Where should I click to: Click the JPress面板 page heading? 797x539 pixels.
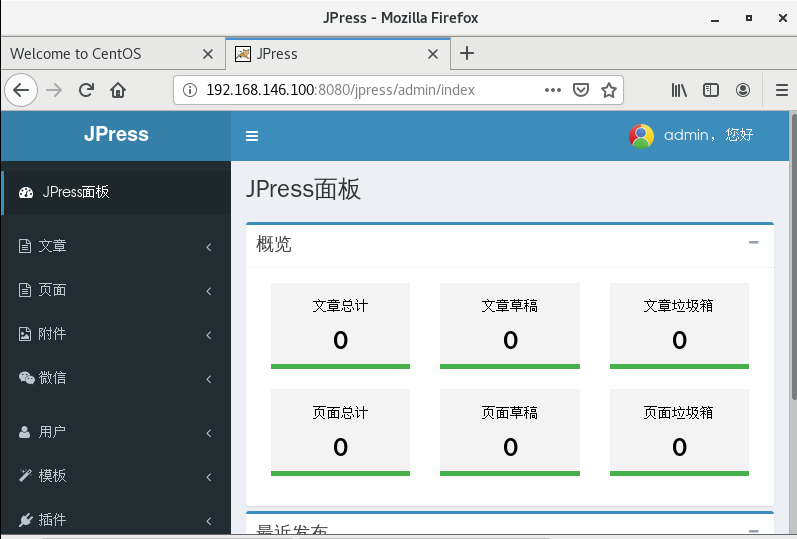(x=303, y=189)
